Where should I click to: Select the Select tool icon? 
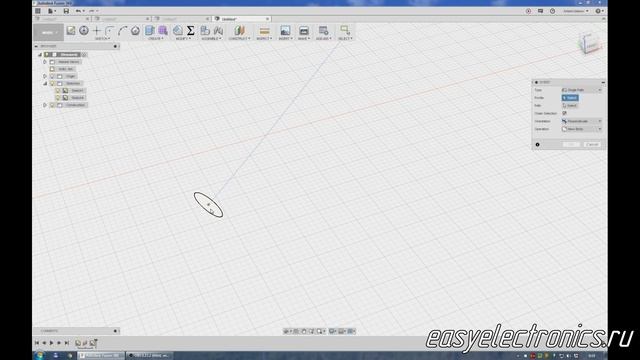point(345,30)
